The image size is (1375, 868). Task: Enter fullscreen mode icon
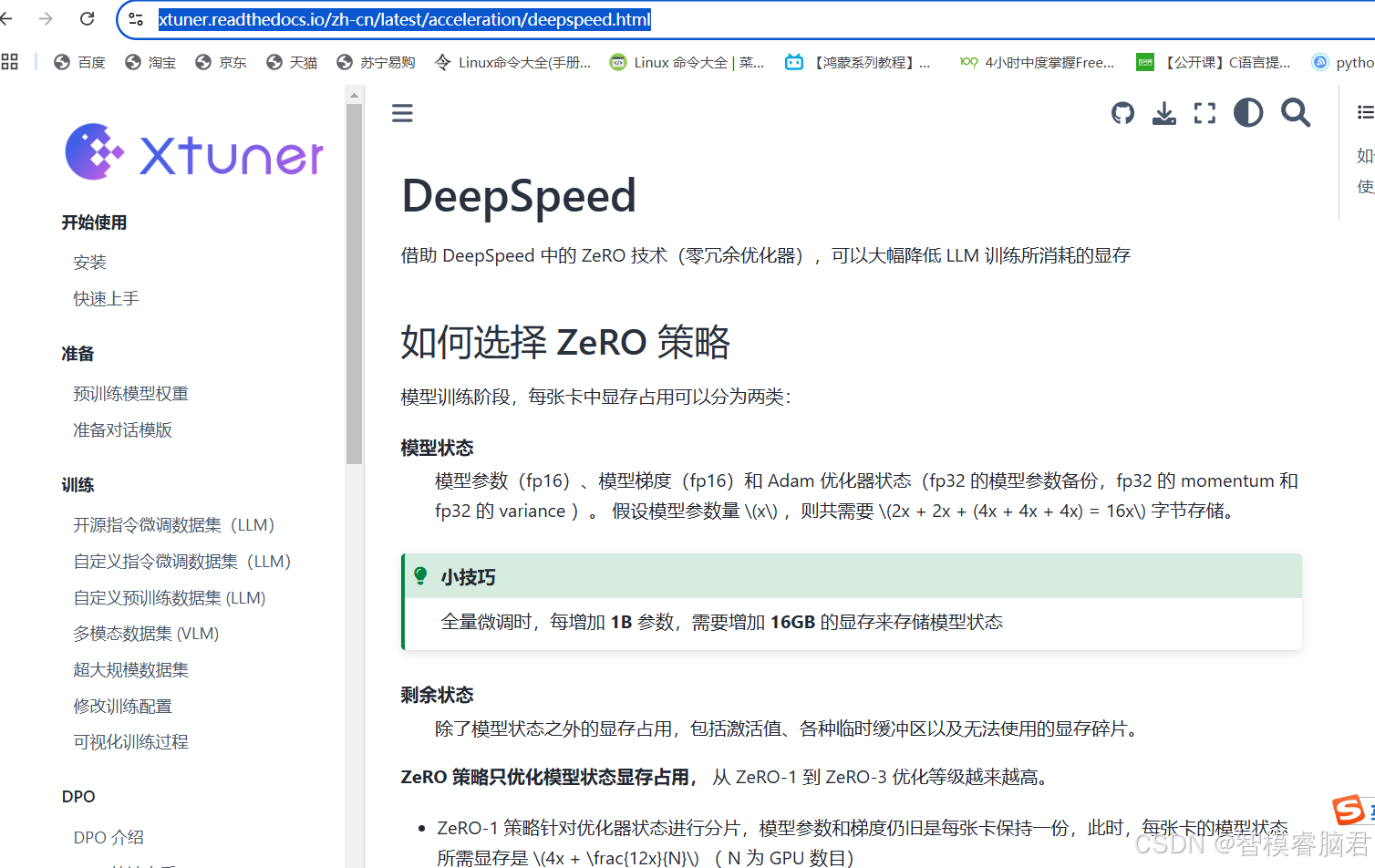point(1205,113)
